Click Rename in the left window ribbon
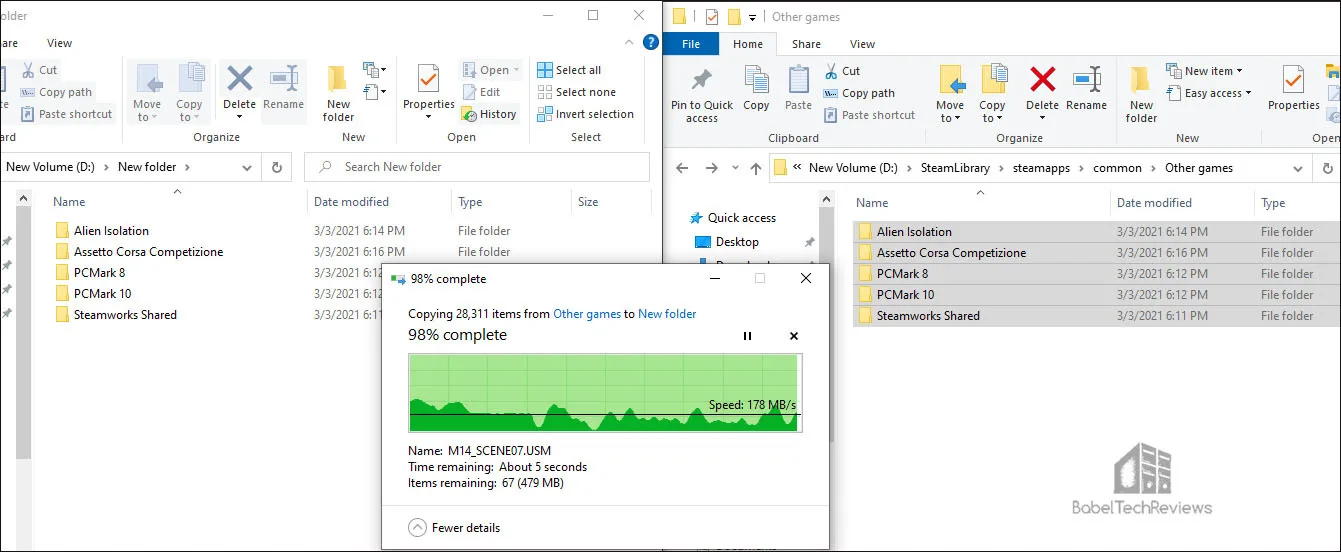 pyautogui.click(x=284, y=88)
